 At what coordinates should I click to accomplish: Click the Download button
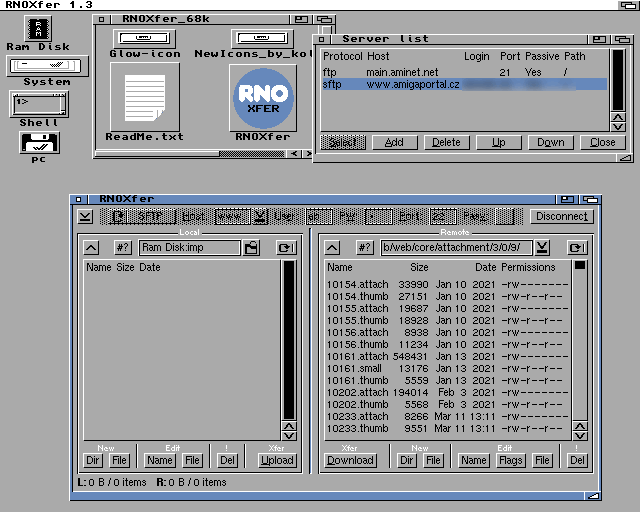pyautogui.click(x=350, y=460)
